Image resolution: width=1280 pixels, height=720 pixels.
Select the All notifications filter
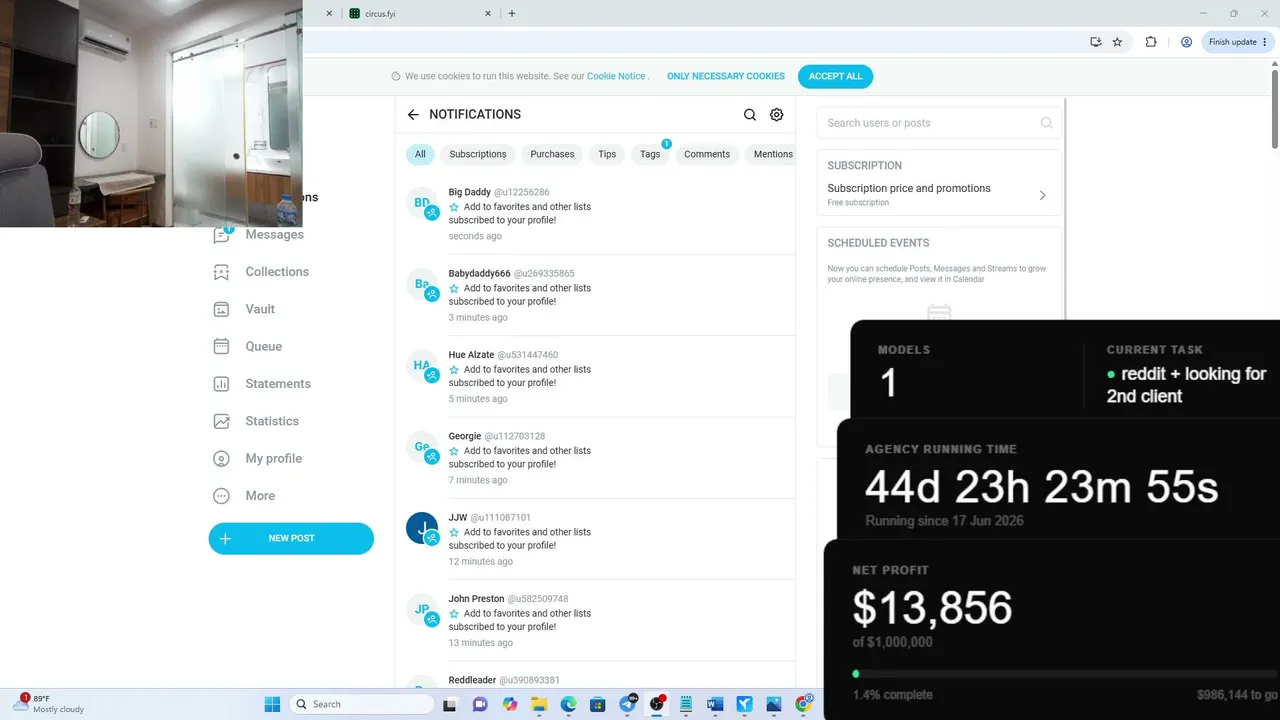click(420, 154)
